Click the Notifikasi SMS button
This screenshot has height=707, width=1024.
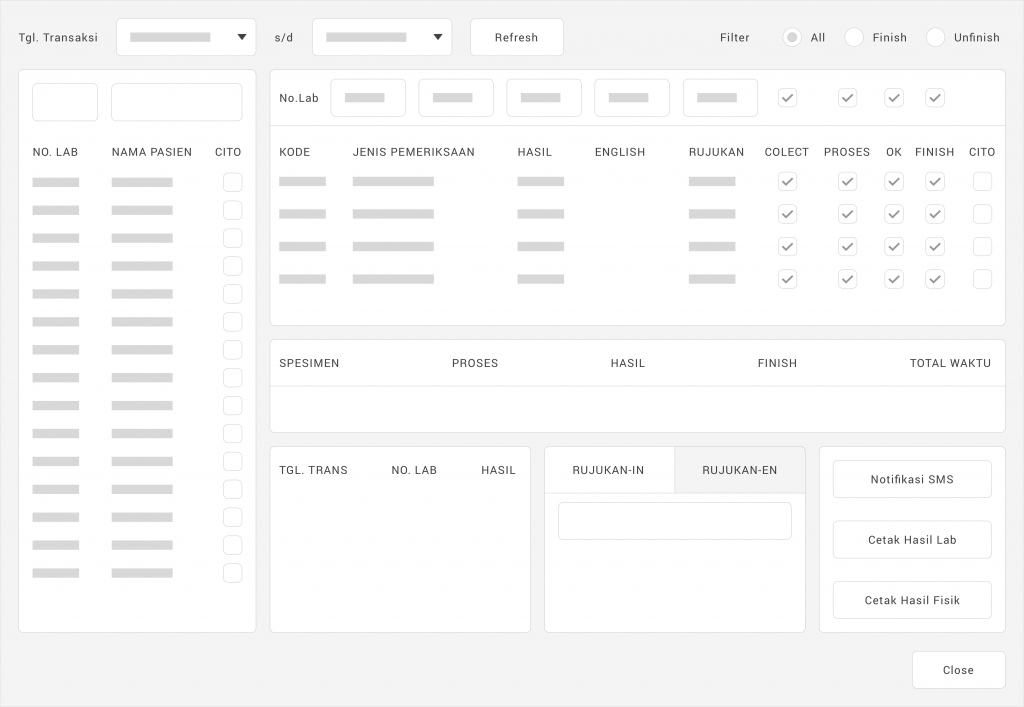[911, 479]
